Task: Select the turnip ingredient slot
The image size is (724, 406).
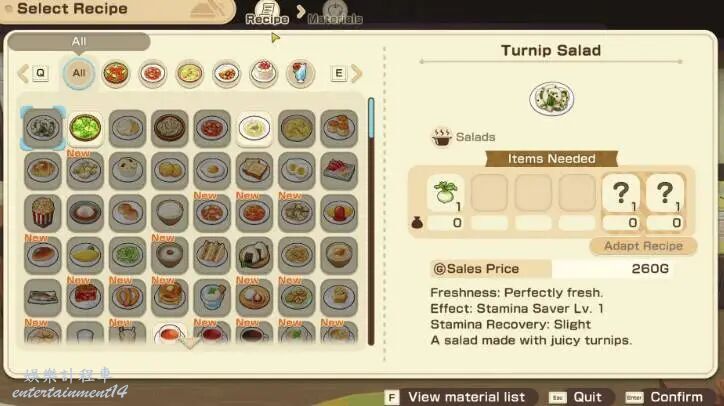Action: pyautogui.click(x=446, y=193)
